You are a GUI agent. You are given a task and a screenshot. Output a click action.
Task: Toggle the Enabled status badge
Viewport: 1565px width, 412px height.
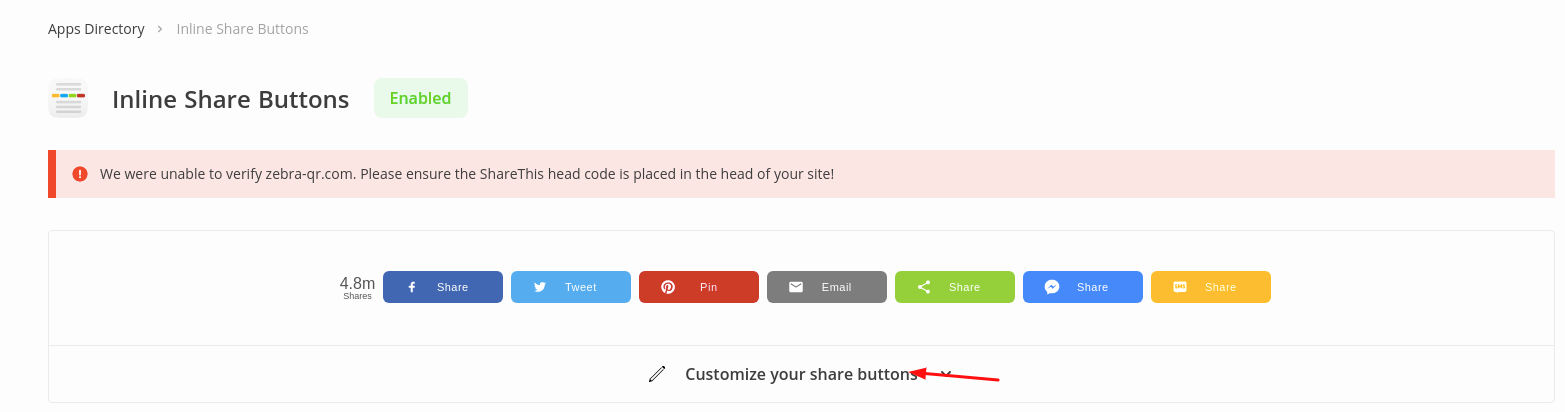[420, 98]
